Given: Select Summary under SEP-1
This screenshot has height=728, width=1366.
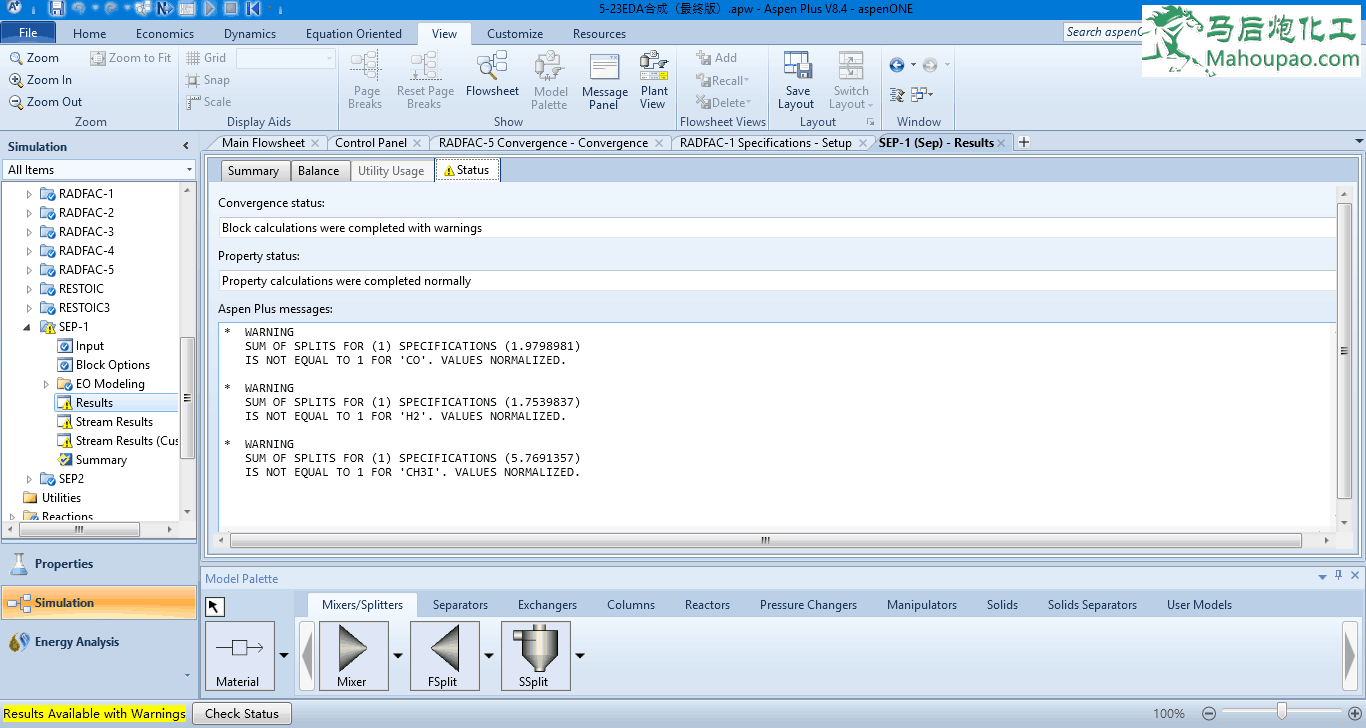Looking at the screenshot, I should tap(101, 460).
